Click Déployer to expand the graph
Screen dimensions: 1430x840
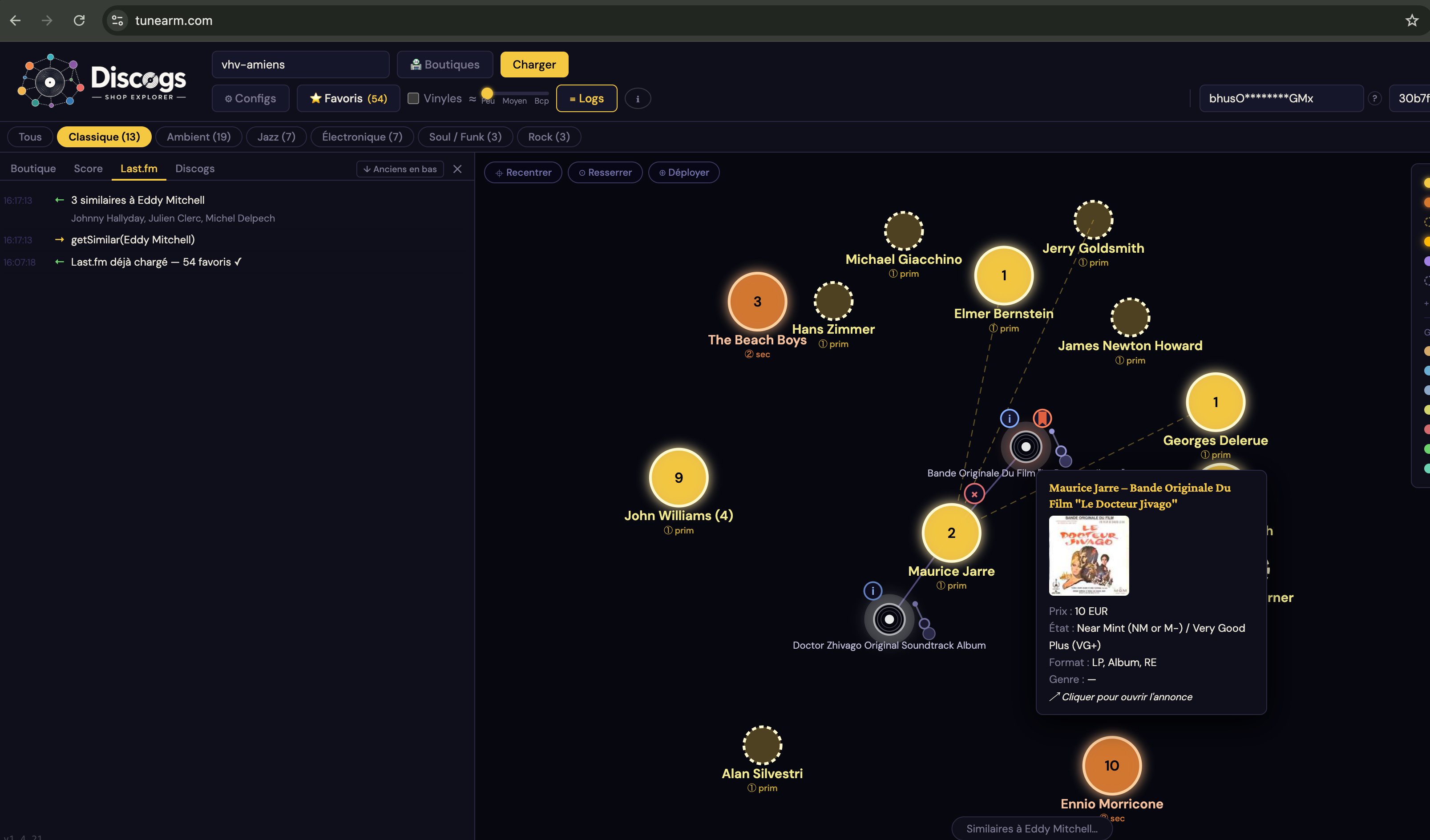684,173
